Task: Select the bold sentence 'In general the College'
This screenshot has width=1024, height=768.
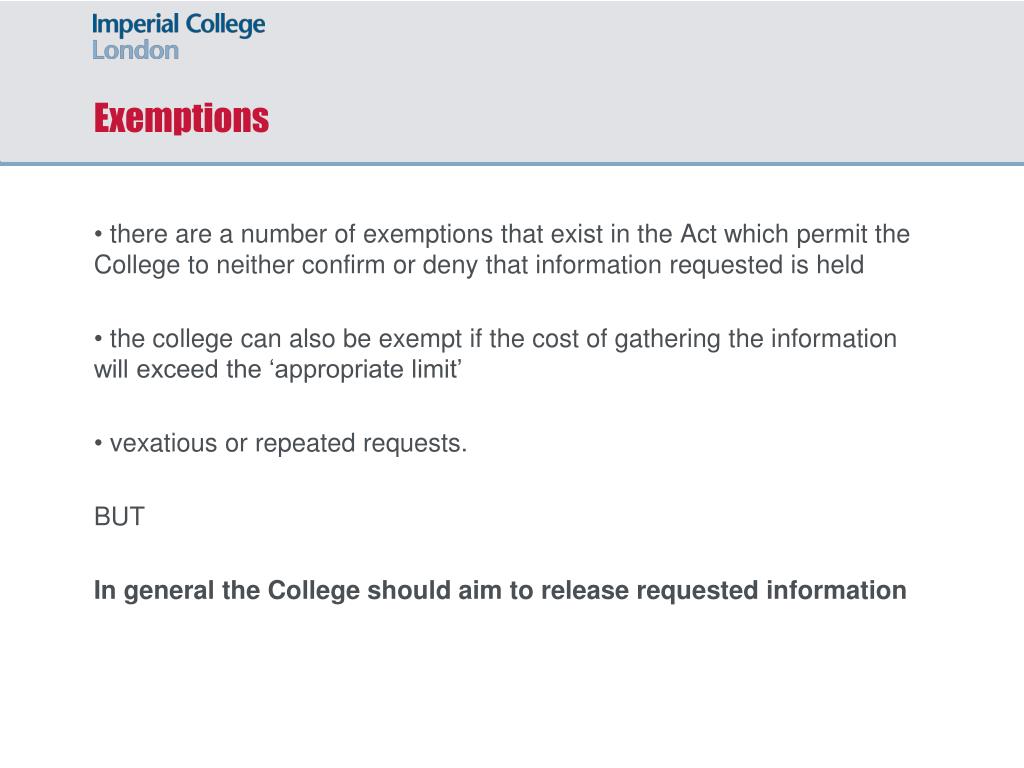Action: (500, 590)
